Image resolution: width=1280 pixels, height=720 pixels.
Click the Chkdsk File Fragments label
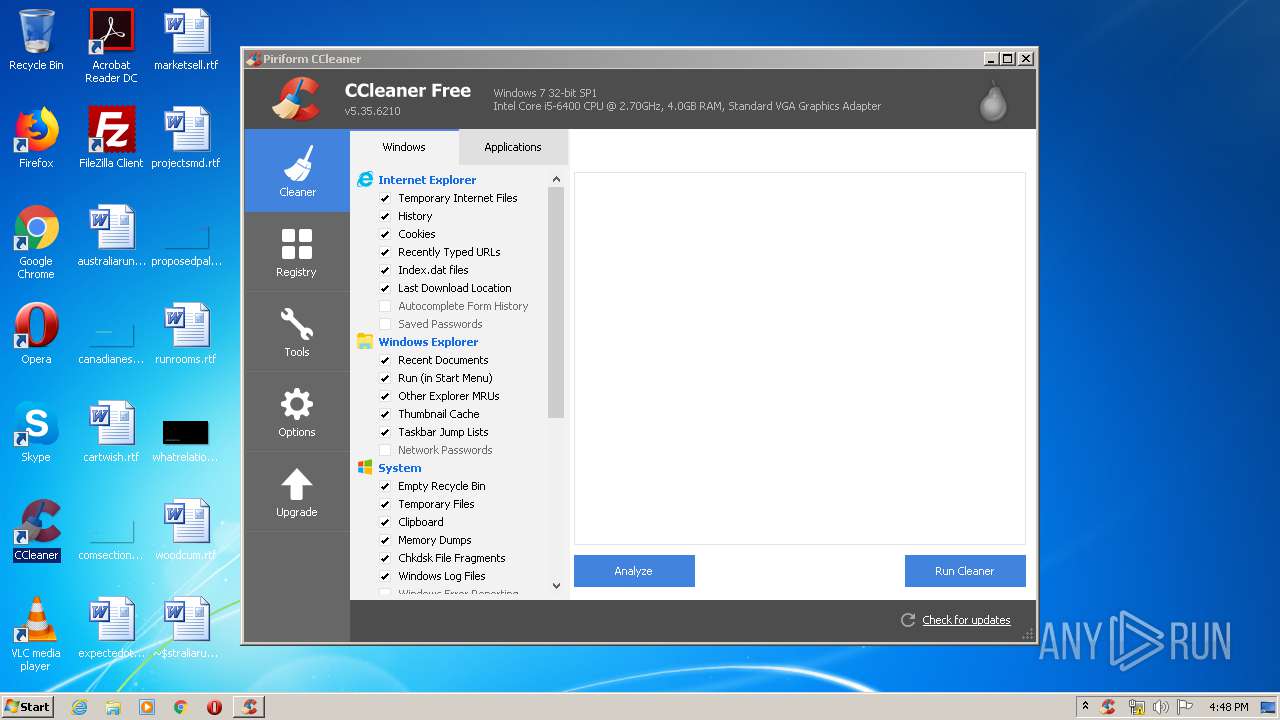[452, 558]
